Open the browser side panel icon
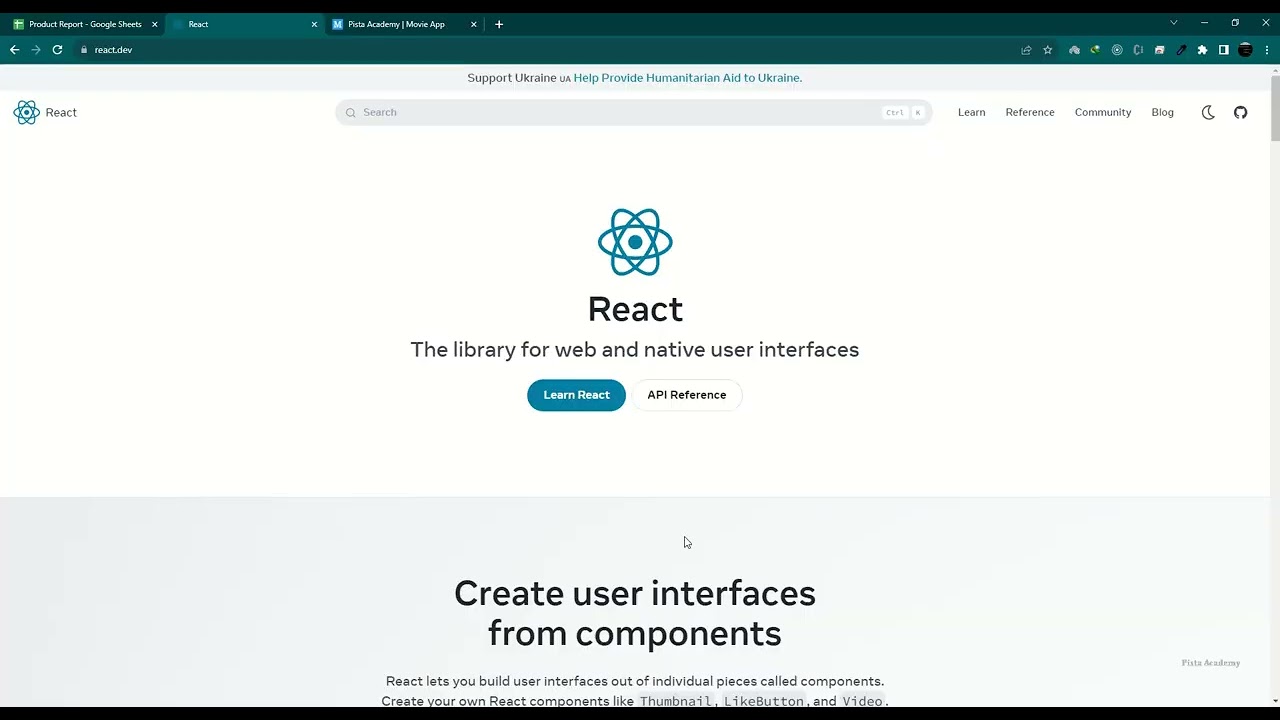 [x=1223, y=50]
